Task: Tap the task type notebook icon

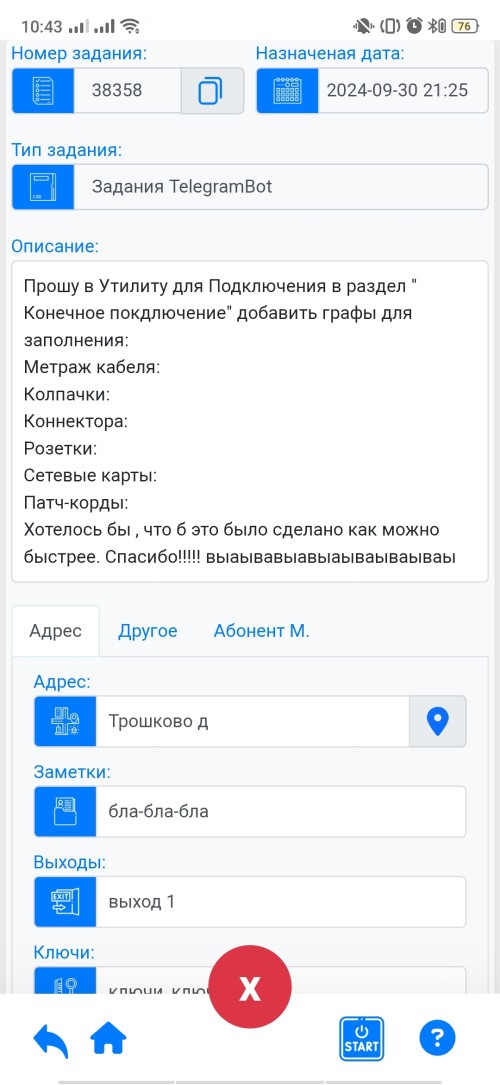Action: coord(43,187)
